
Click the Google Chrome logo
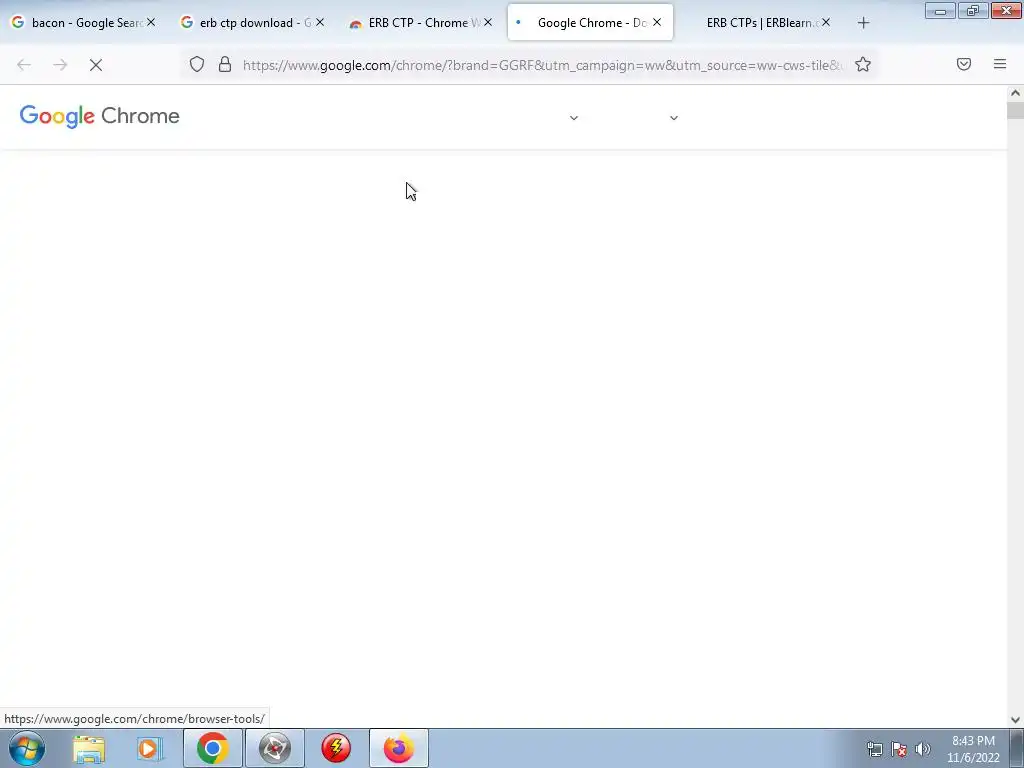tap(99, 116)
